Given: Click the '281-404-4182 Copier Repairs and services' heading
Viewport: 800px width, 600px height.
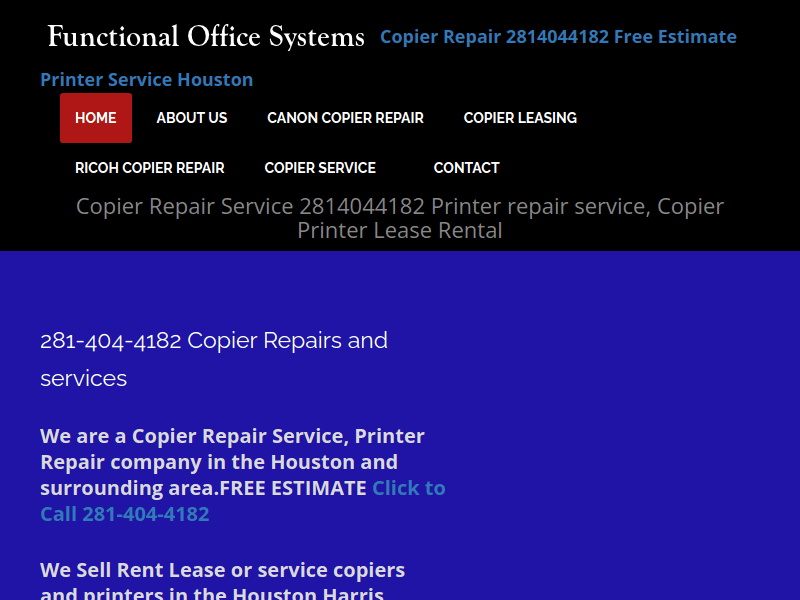Looking at the screenshot, I should (214, 359).
